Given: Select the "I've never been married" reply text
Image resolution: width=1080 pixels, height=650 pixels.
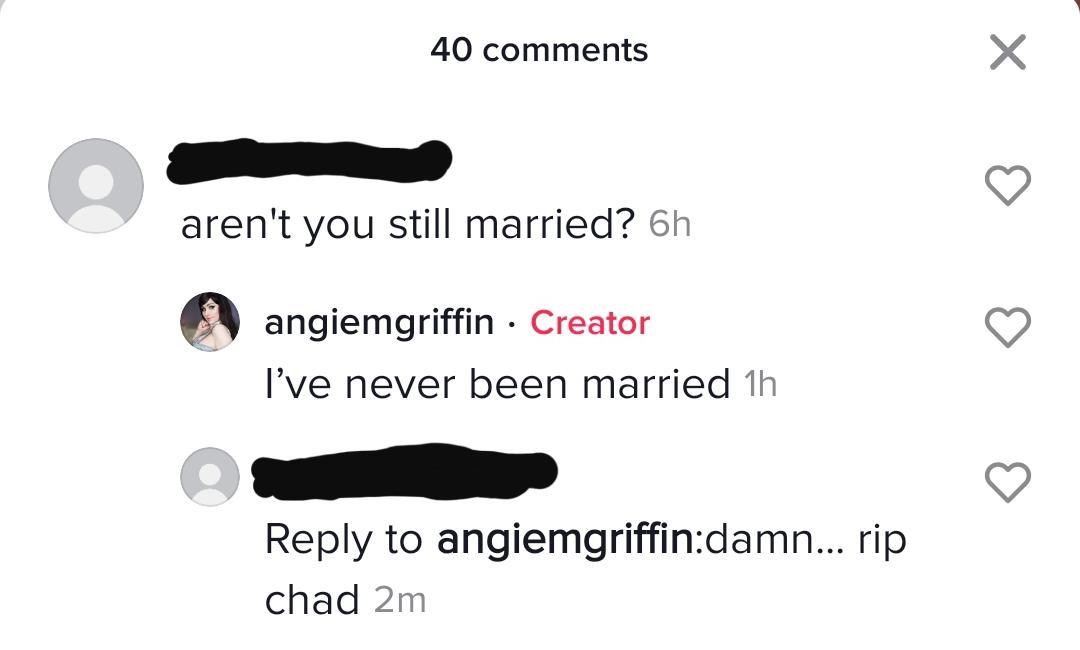Looking at the screenshot, I should [497, 384].
